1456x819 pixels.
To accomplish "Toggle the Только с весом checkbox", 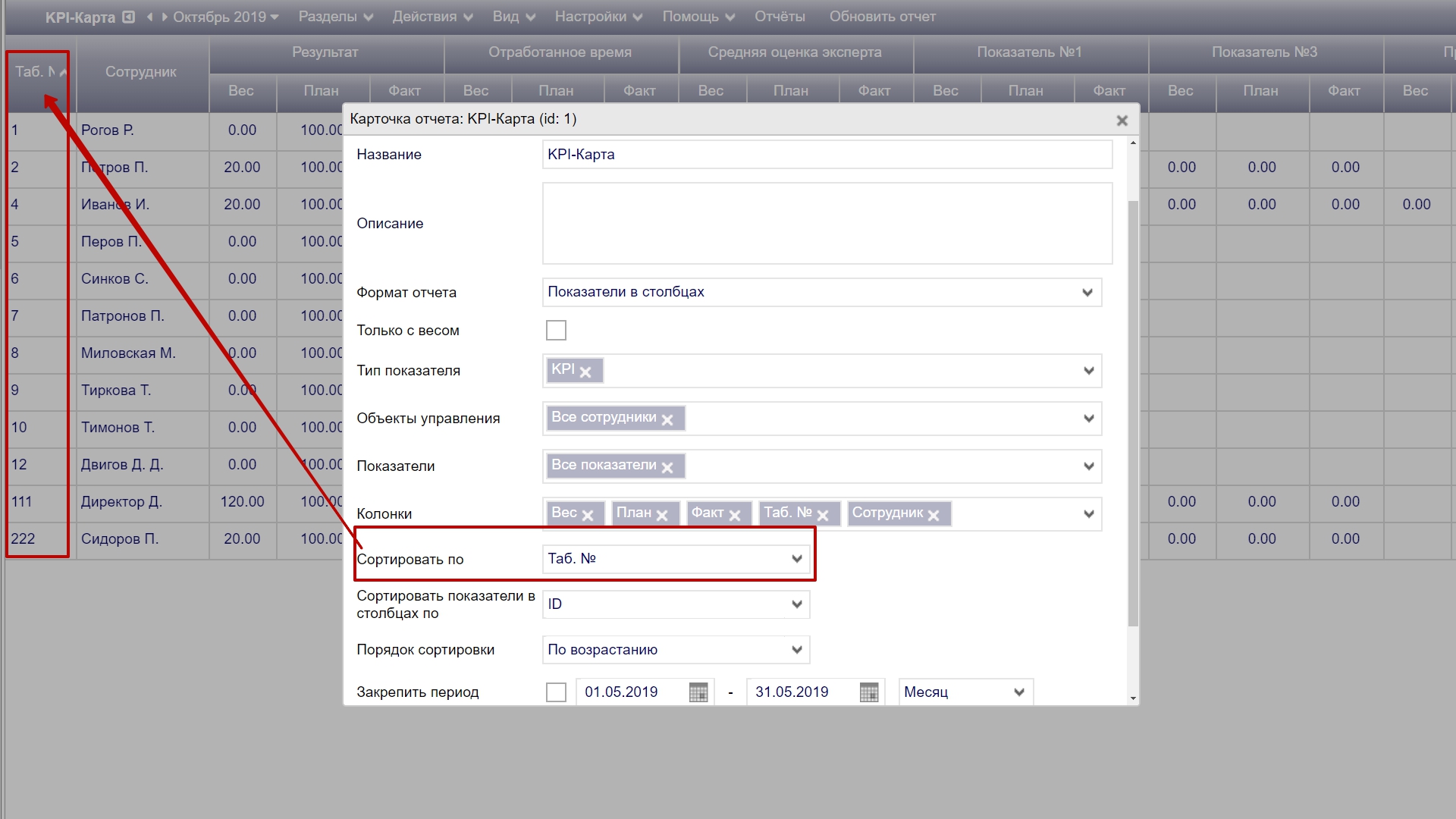I will coord(556,331).
